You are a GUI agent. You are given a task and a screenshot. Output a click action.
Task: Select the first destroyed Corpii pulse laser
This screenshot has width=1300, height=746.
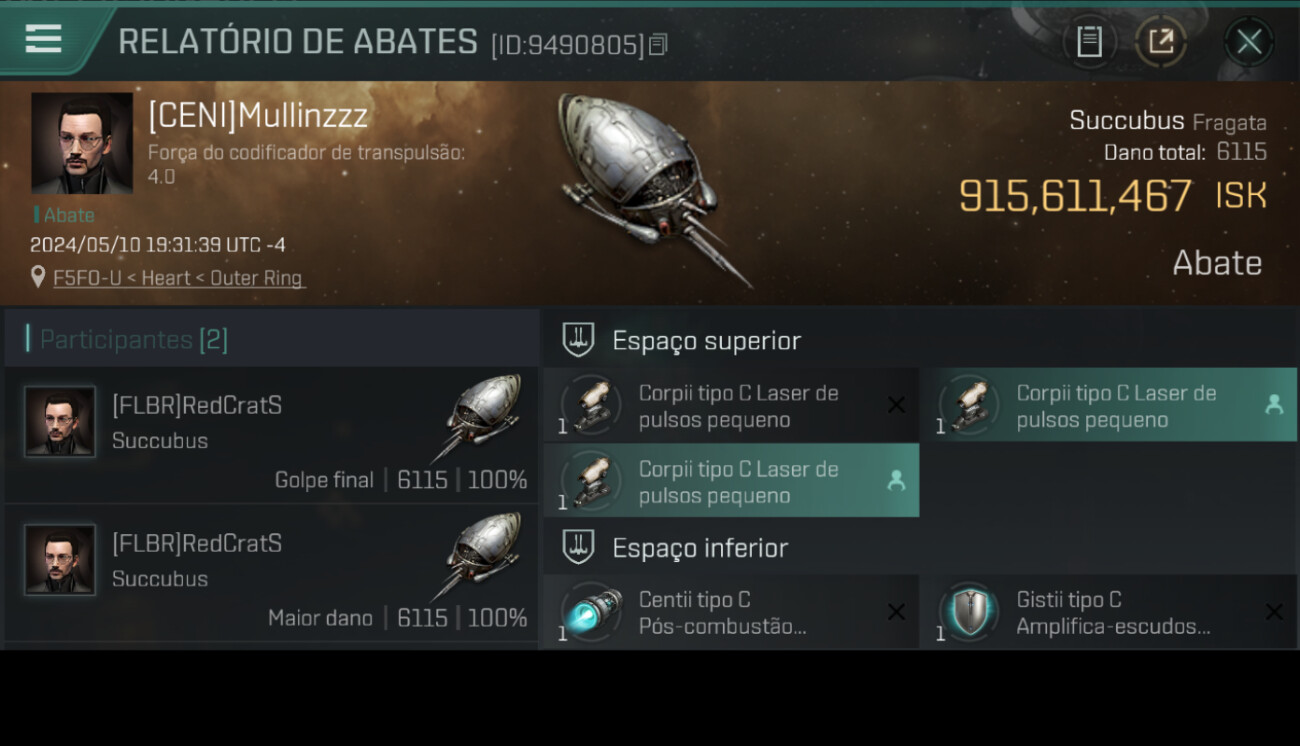(x=731, y=405)
